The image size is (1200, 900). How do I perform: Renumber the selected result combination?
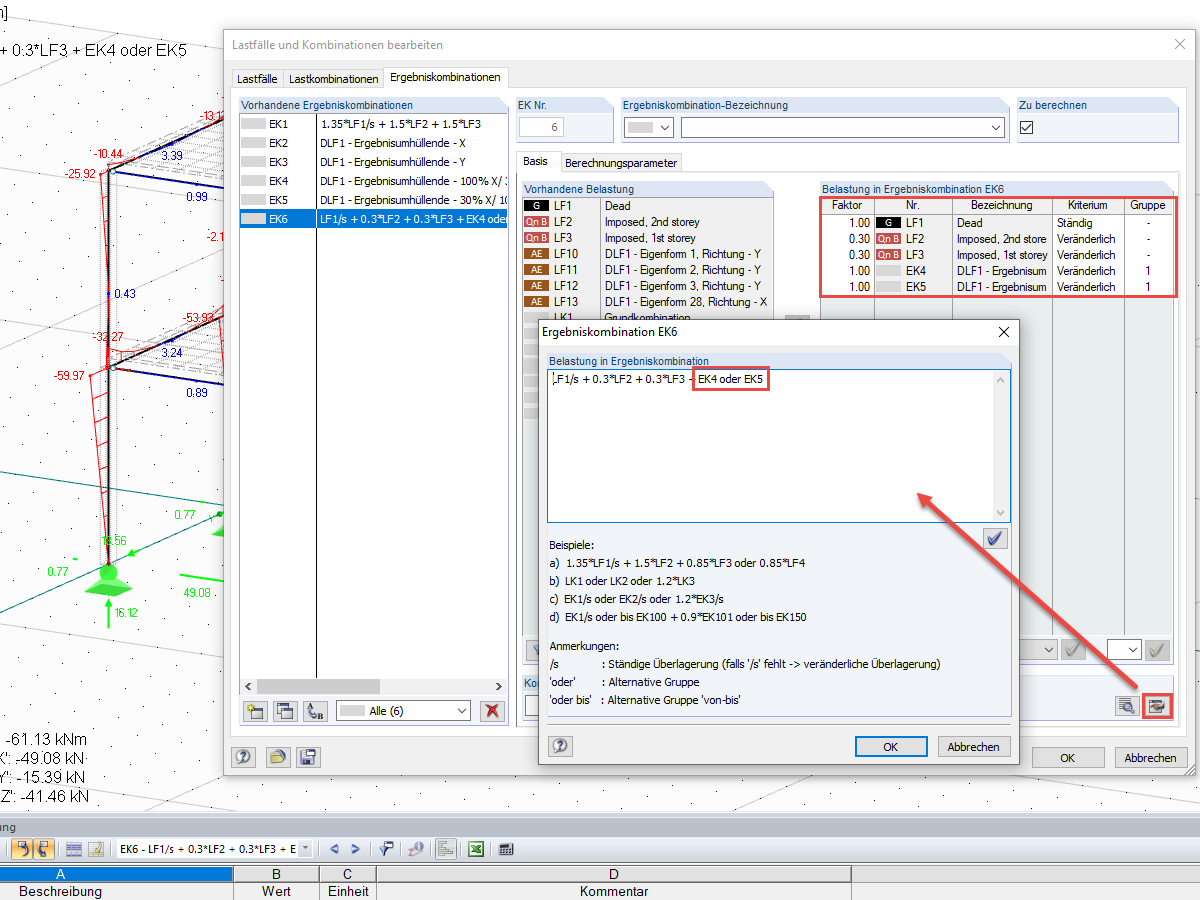click(x=315, y=711)
